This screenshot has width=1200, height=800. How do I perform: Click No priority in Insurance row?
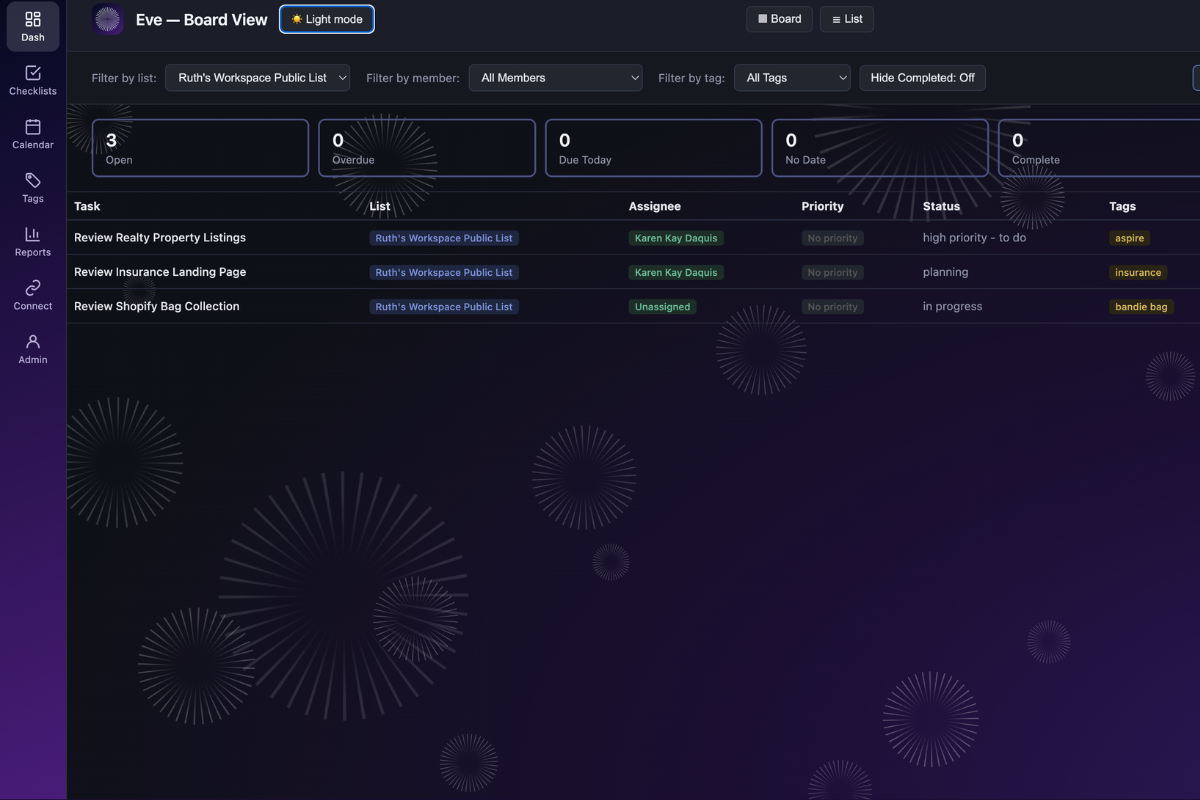833,272
